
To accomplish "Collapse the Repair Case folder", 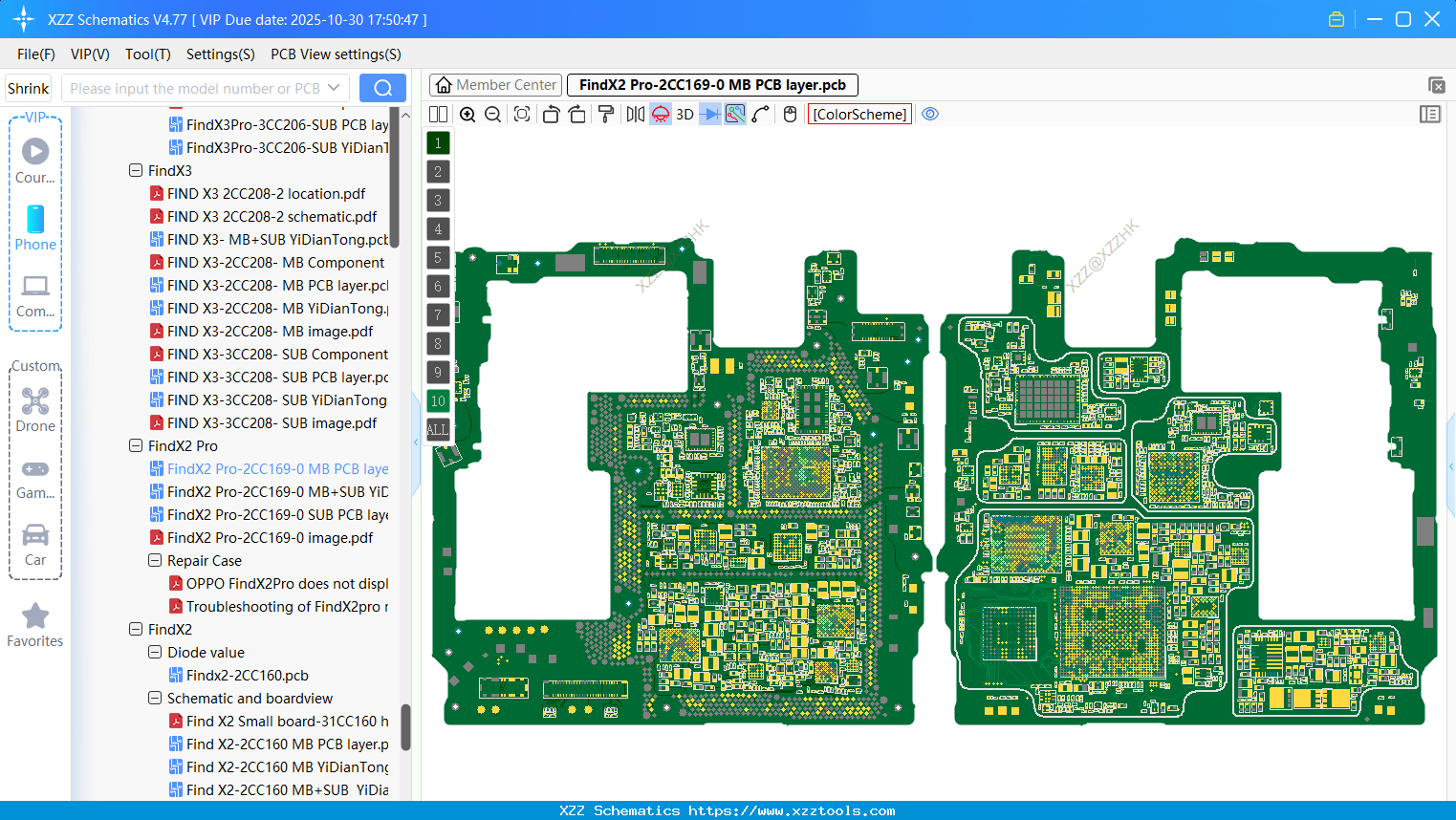I will (155, 561).
